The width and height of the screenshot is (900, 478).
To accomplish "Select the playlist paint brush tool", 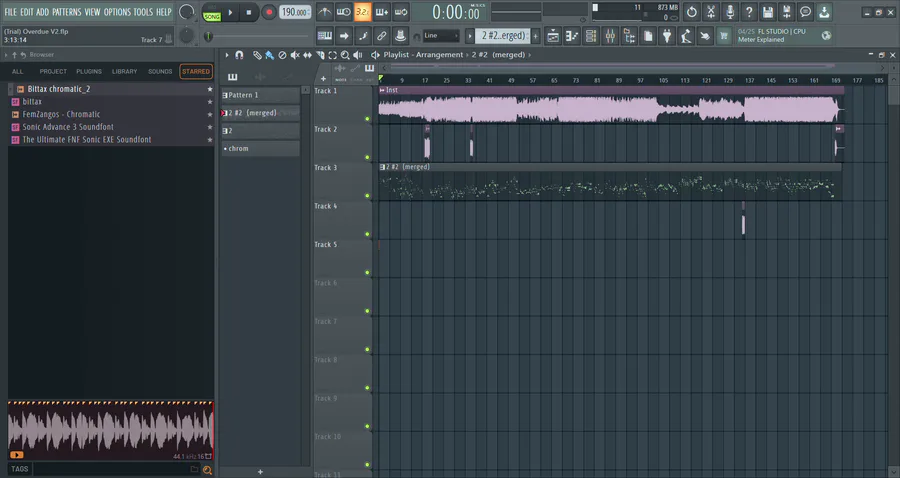I will [x=269, y=55].
